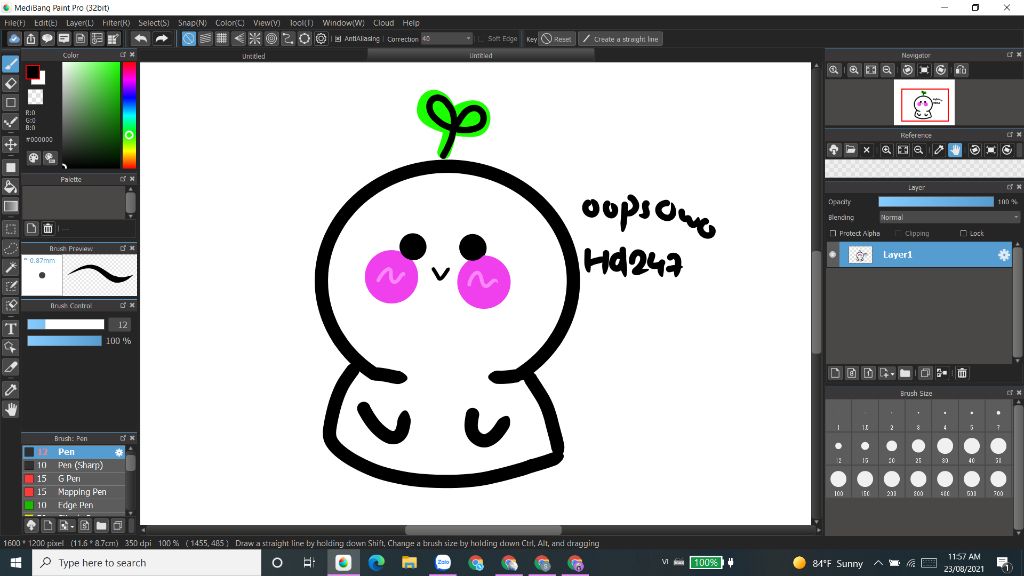Click the Create a straight line button
Screen dimensions: 1024x576
point(620,39)
